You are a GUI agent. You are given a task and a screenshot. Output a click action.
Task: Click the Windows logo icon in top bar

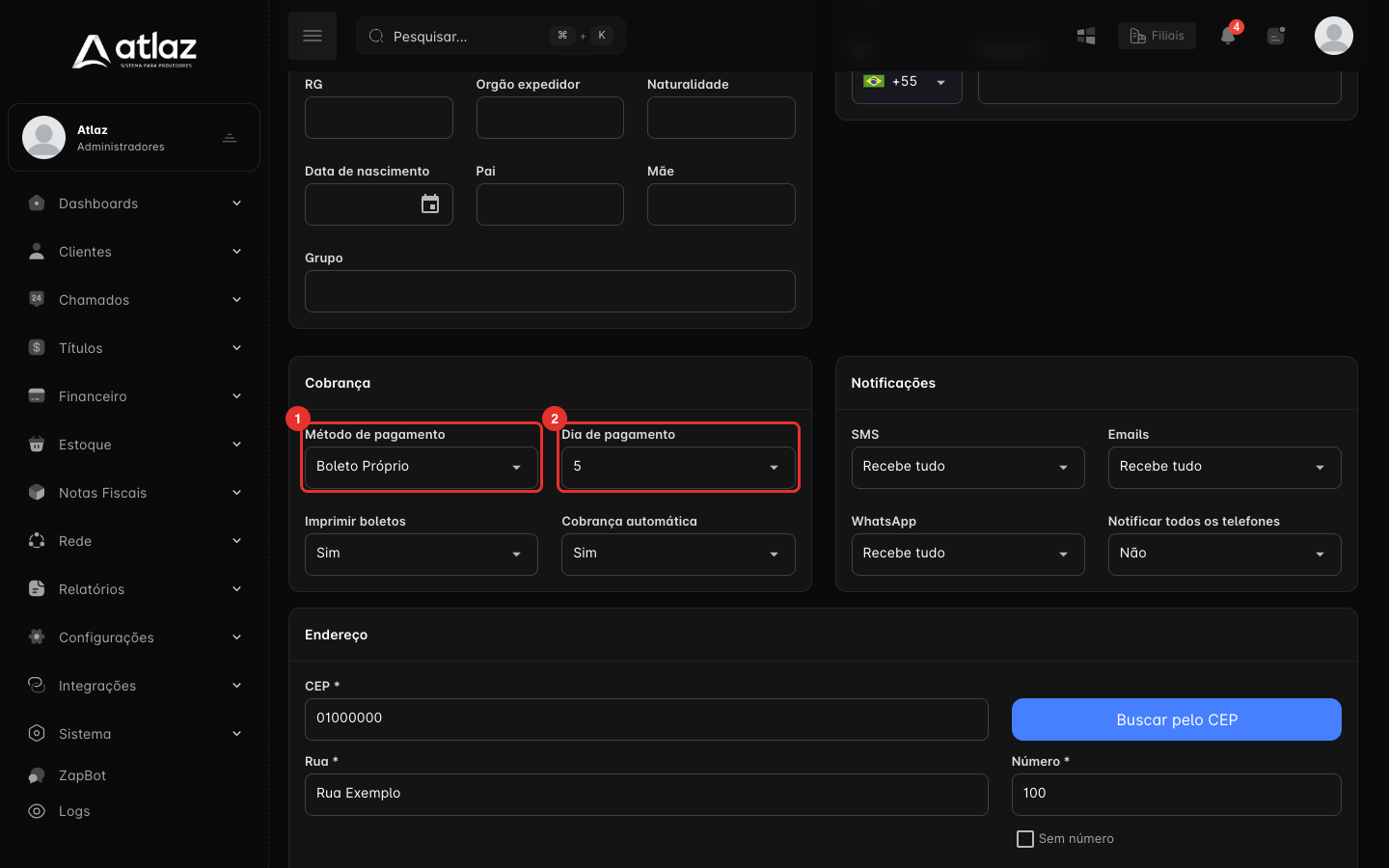pyautogui.click(x=1086, y=36)
